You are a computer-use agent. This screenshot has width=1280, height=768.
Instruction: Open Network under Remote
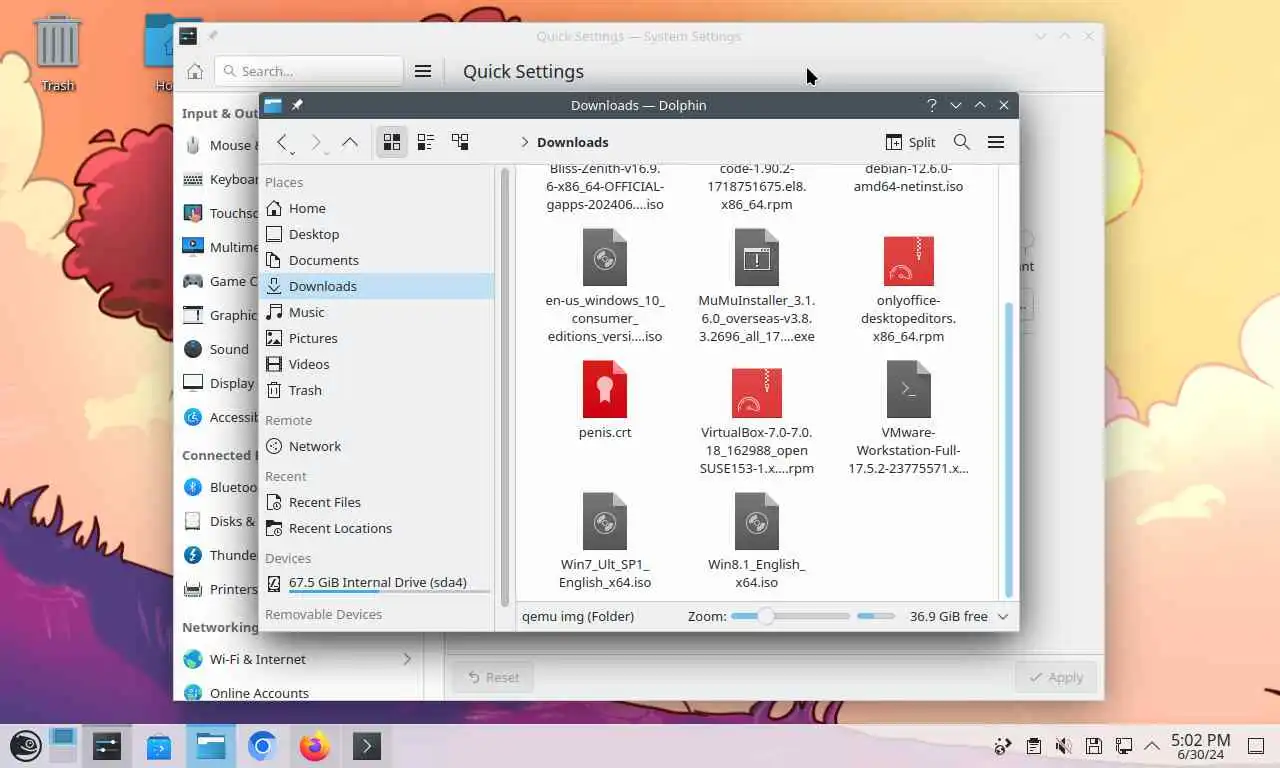[x=377, y=446]
